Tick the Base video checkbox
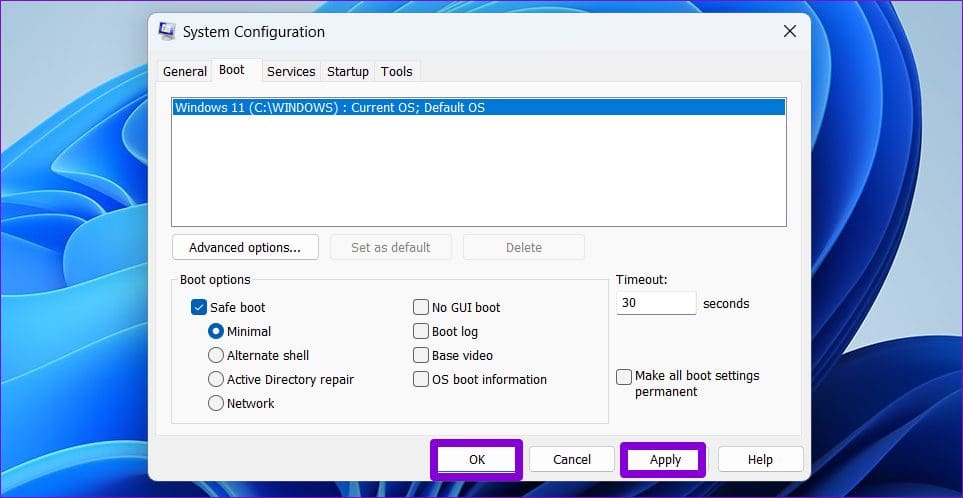The image size is (963, 498). (x=421, y=356)
